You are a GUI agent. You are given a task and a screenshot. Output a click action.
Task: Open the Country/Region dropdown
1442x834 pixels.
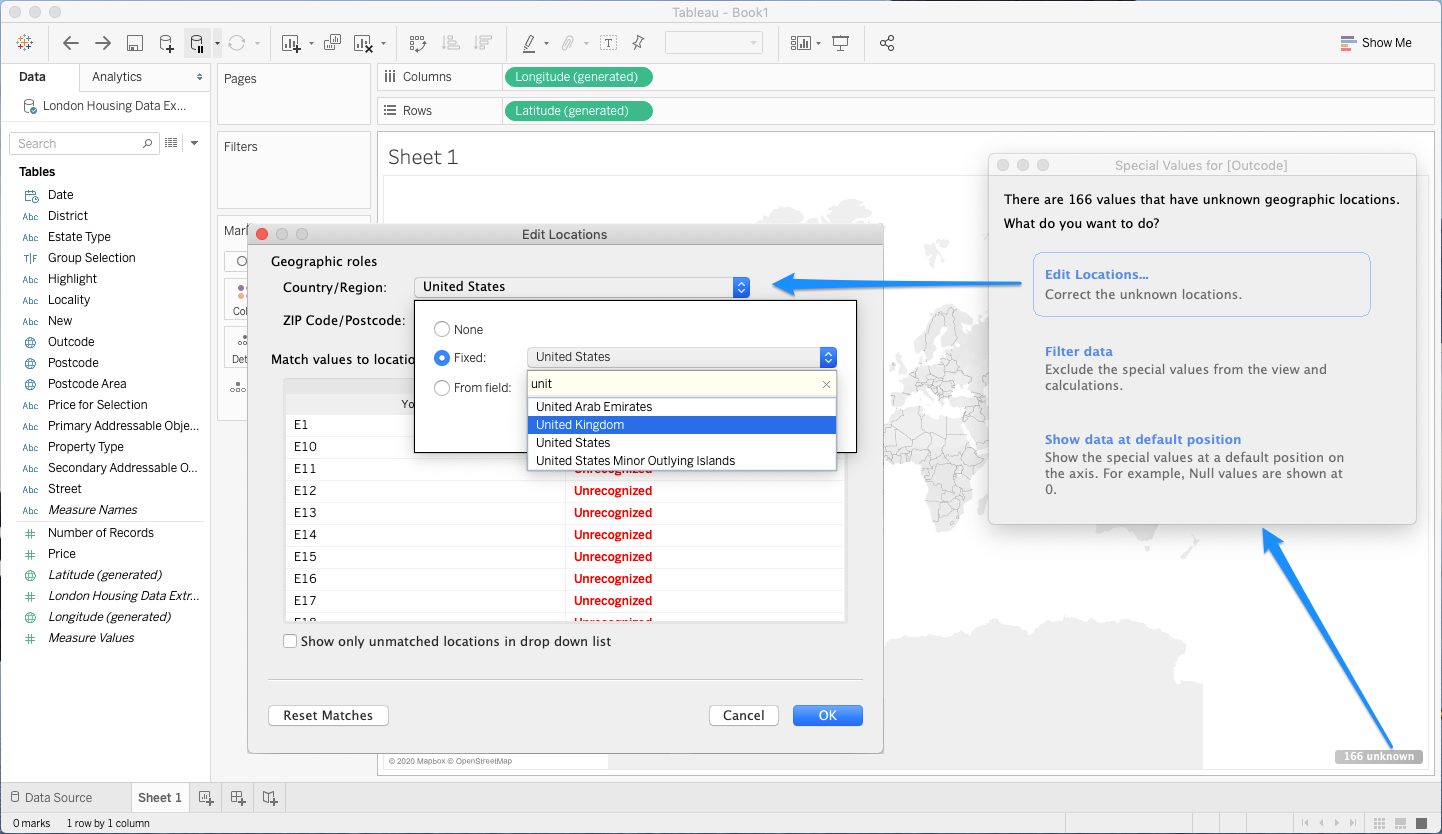(582, 287)
